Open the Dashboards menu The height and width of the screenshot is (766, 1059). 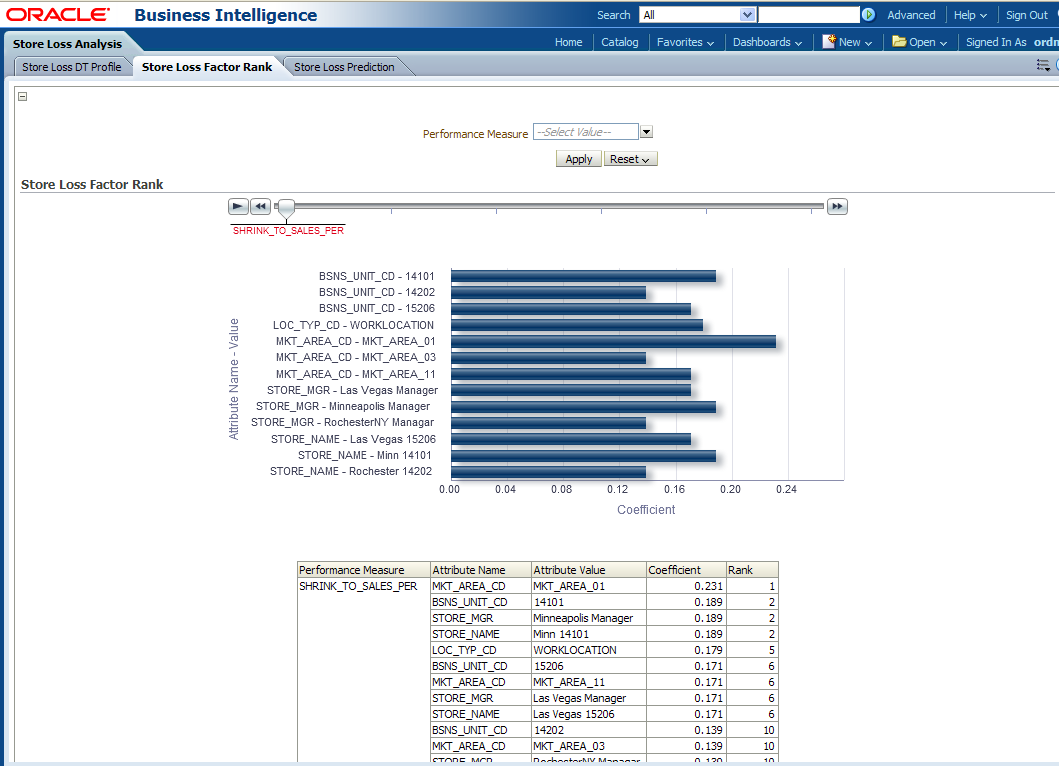tap(767, 42)
